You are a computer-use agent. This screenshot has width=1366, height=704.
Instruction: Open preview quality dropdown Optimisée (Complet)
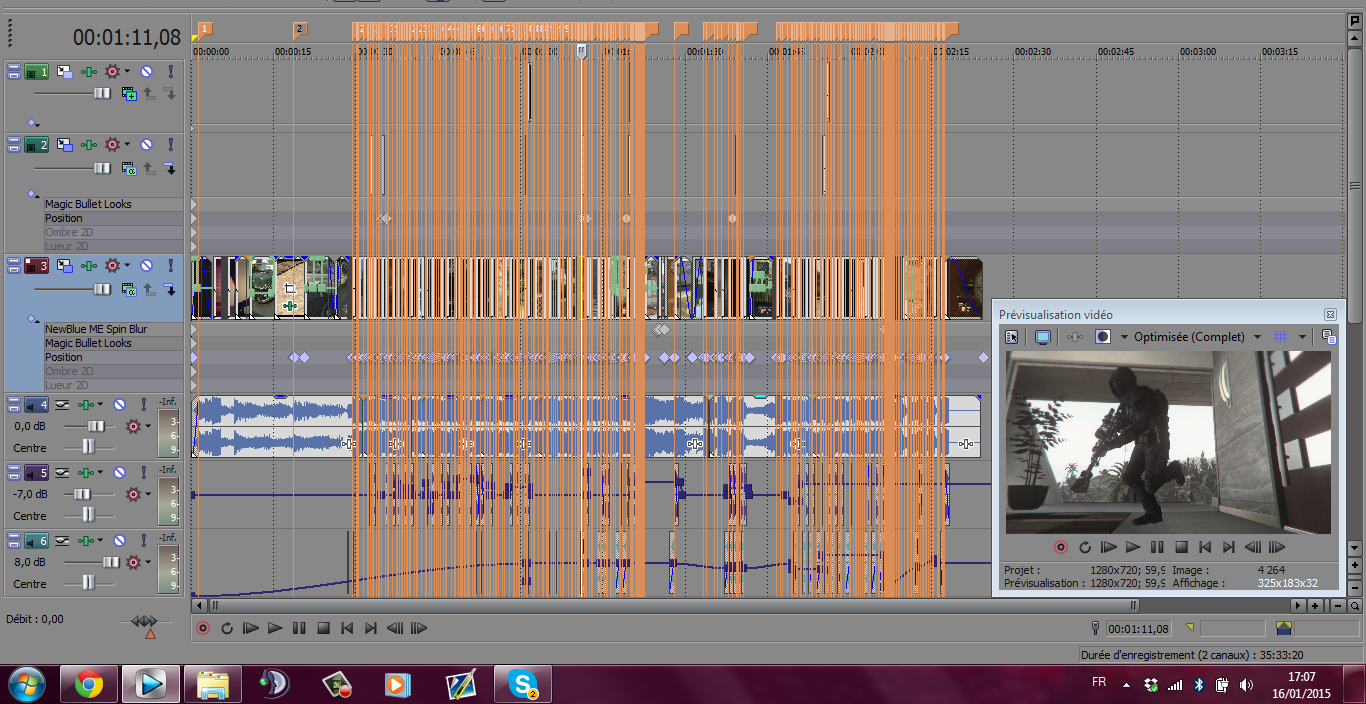1257,337
